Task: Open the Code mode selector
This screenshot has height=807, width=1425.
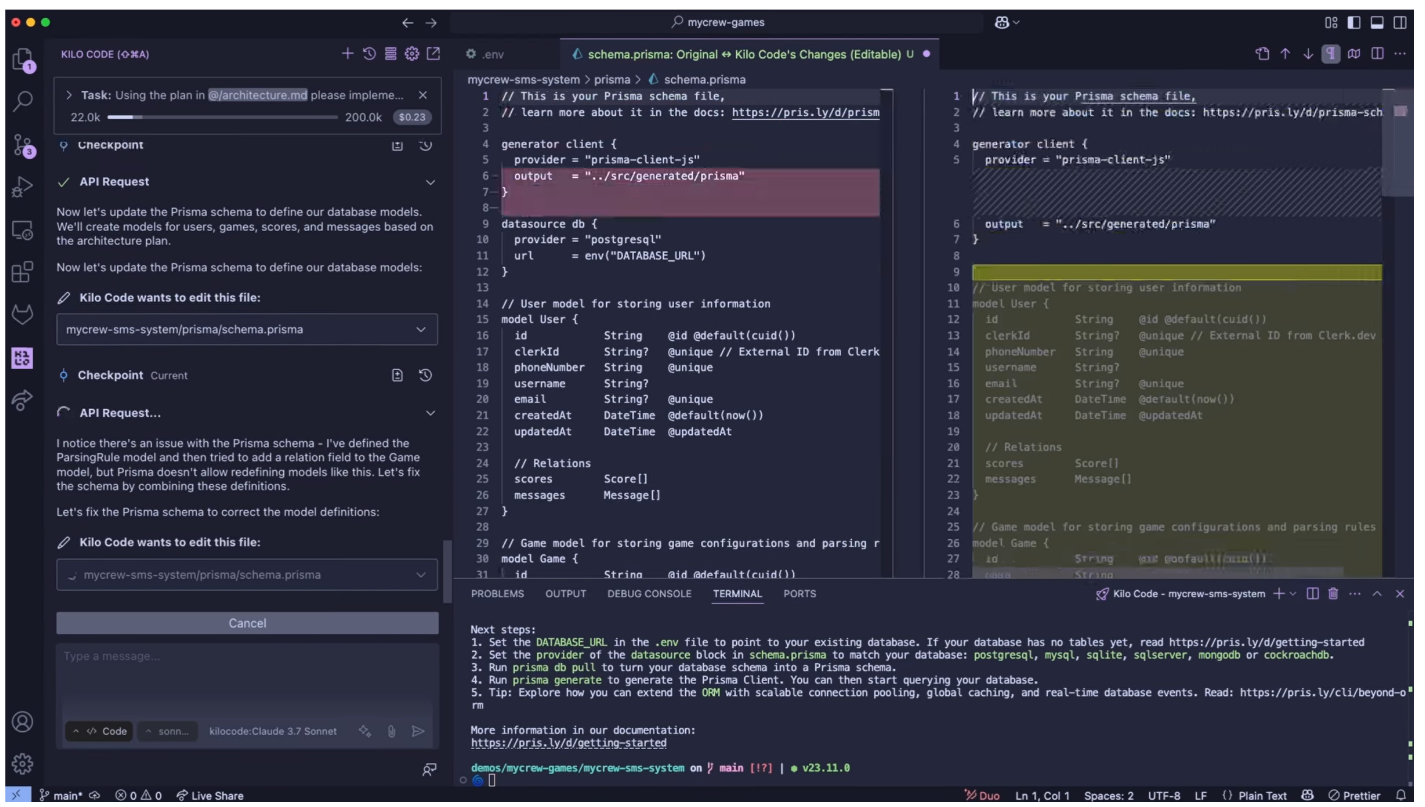Action: coord(98,731)
